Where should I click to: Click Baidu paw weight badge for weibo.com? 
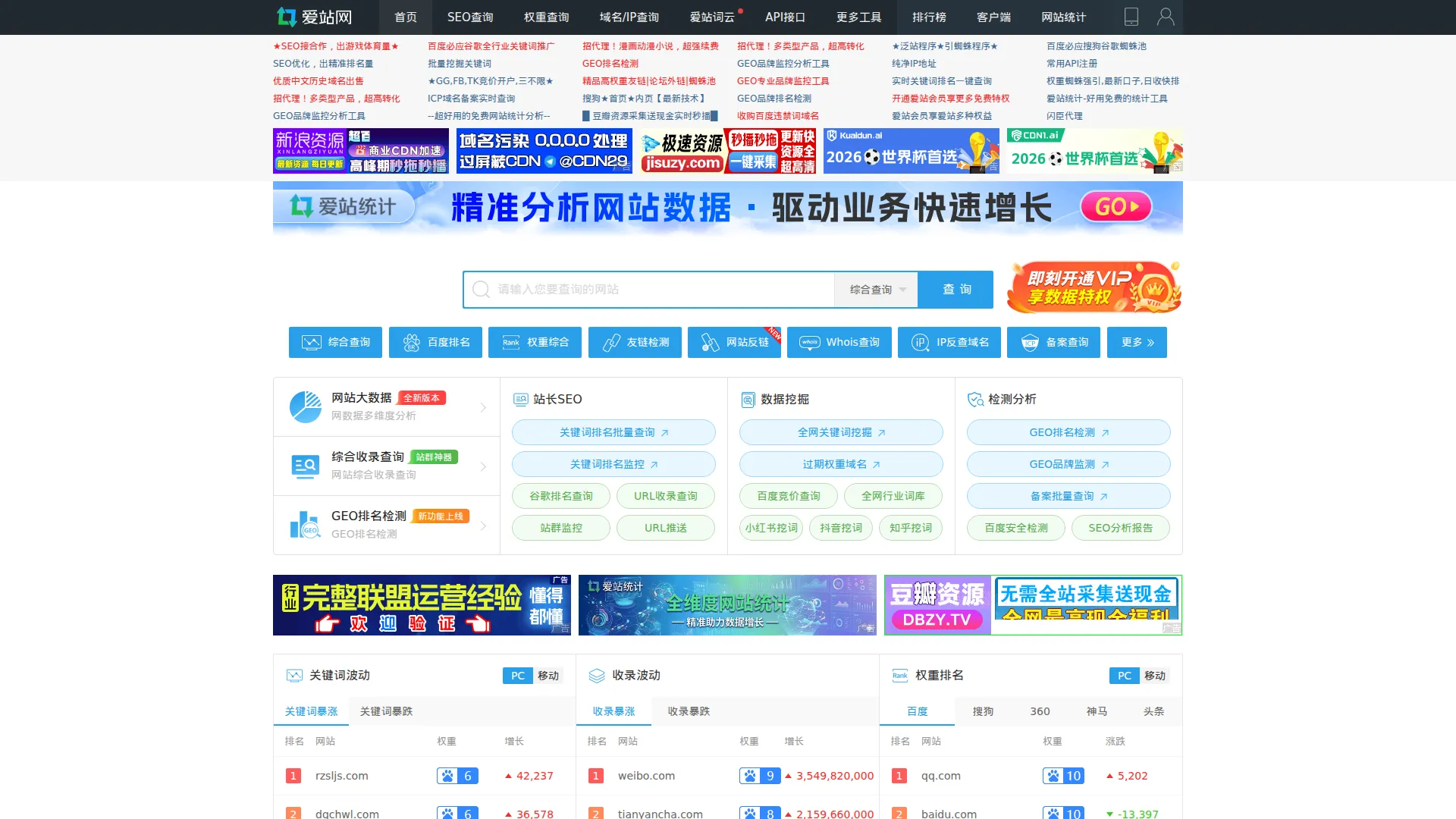click(760, 776)
